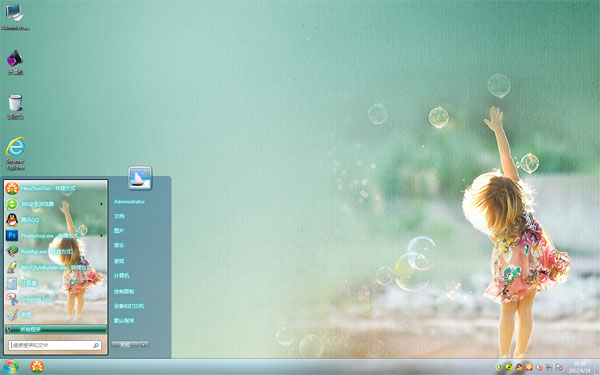
Task: Launch HaoZhuoDao shortcut in Start menu
Action: 55,188
